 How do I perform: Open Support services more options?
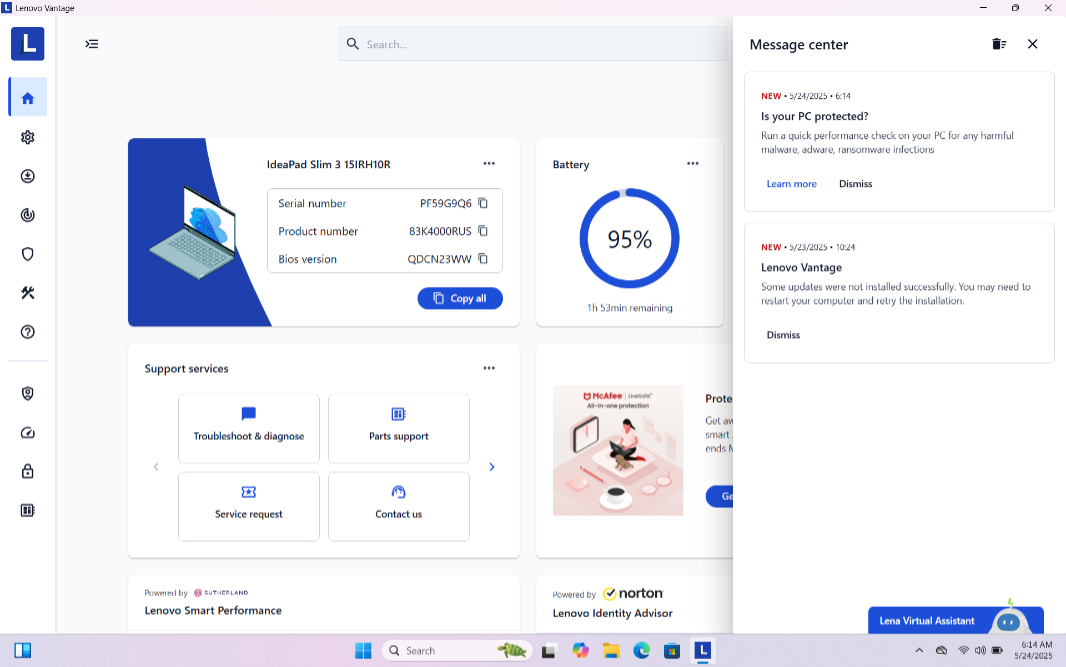489,369
